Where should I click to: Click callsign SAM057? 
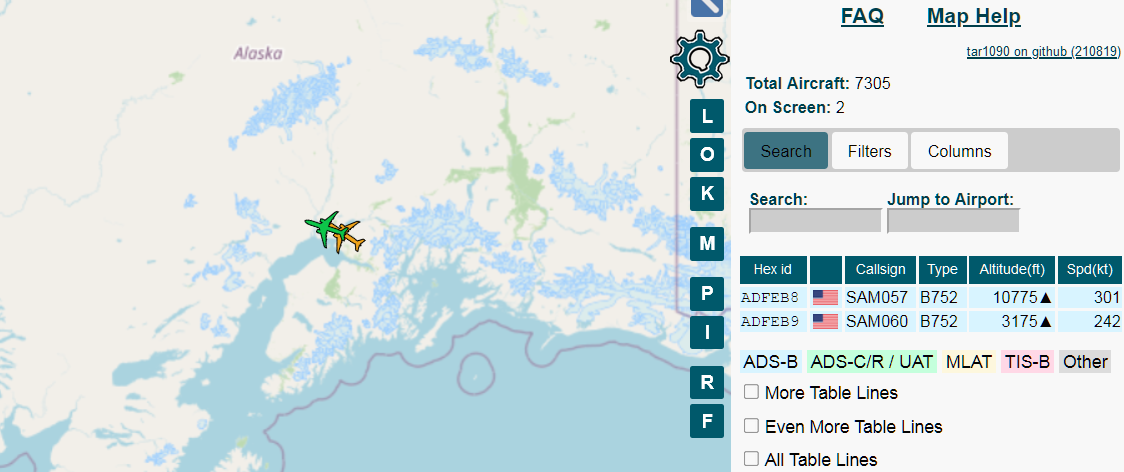(x=877, y=297)
